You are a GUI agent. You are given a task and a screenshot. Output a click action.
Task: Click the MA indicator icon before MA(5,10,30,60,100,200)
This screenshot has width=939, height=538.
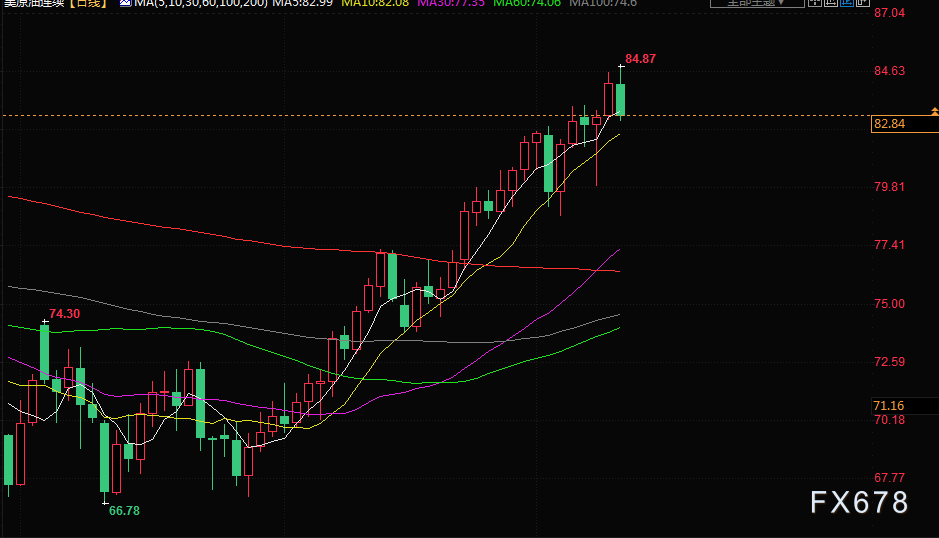coord(125,3)
